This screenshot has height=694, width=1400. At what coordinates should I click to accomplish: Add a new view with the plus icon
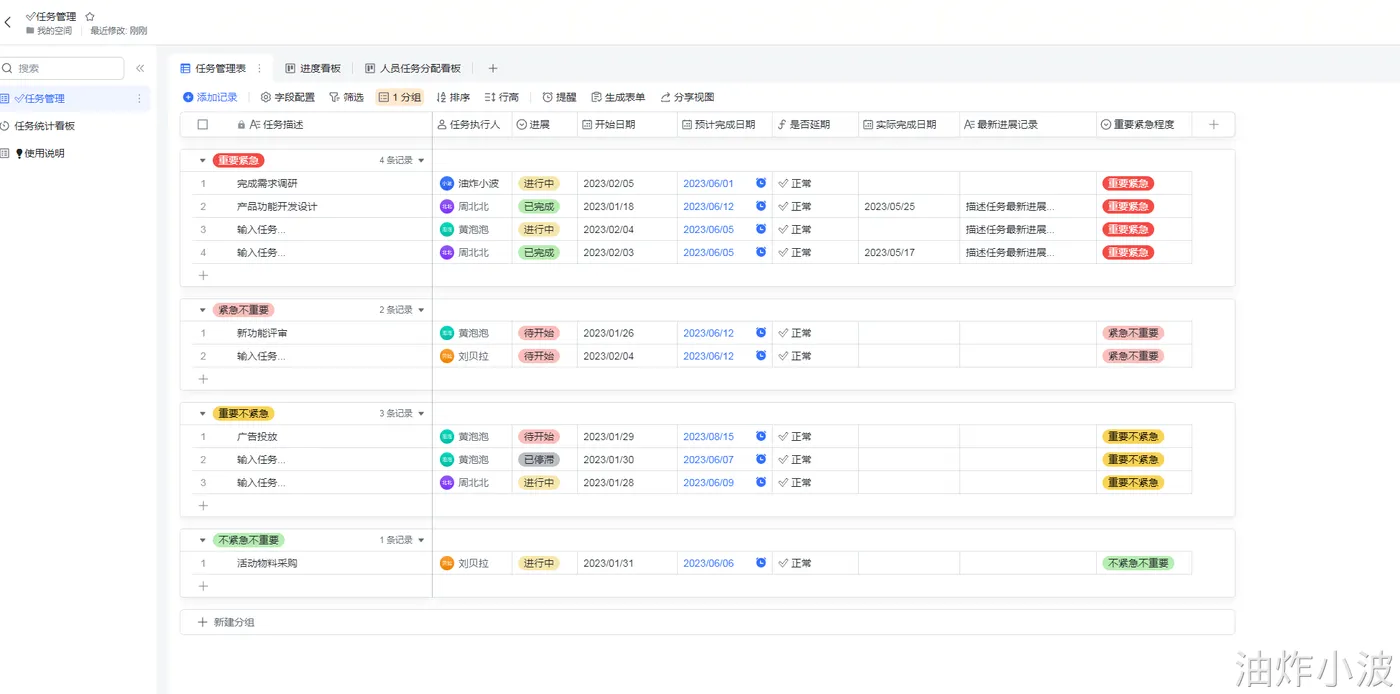tap(493, 68)
